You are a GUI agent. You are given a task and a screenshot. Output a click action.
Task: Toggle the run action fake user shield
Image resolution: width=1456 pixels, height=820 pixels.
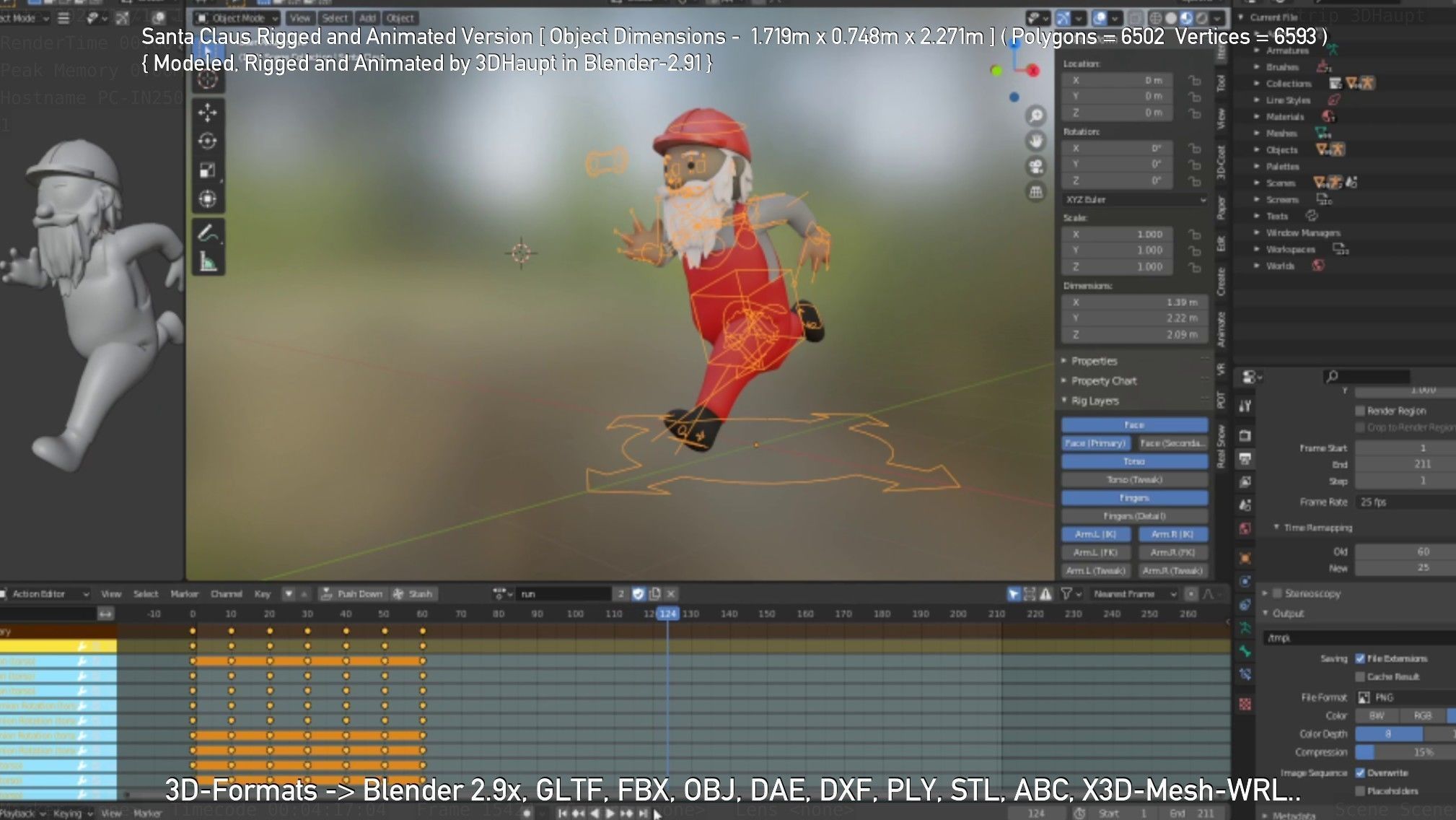638,593
